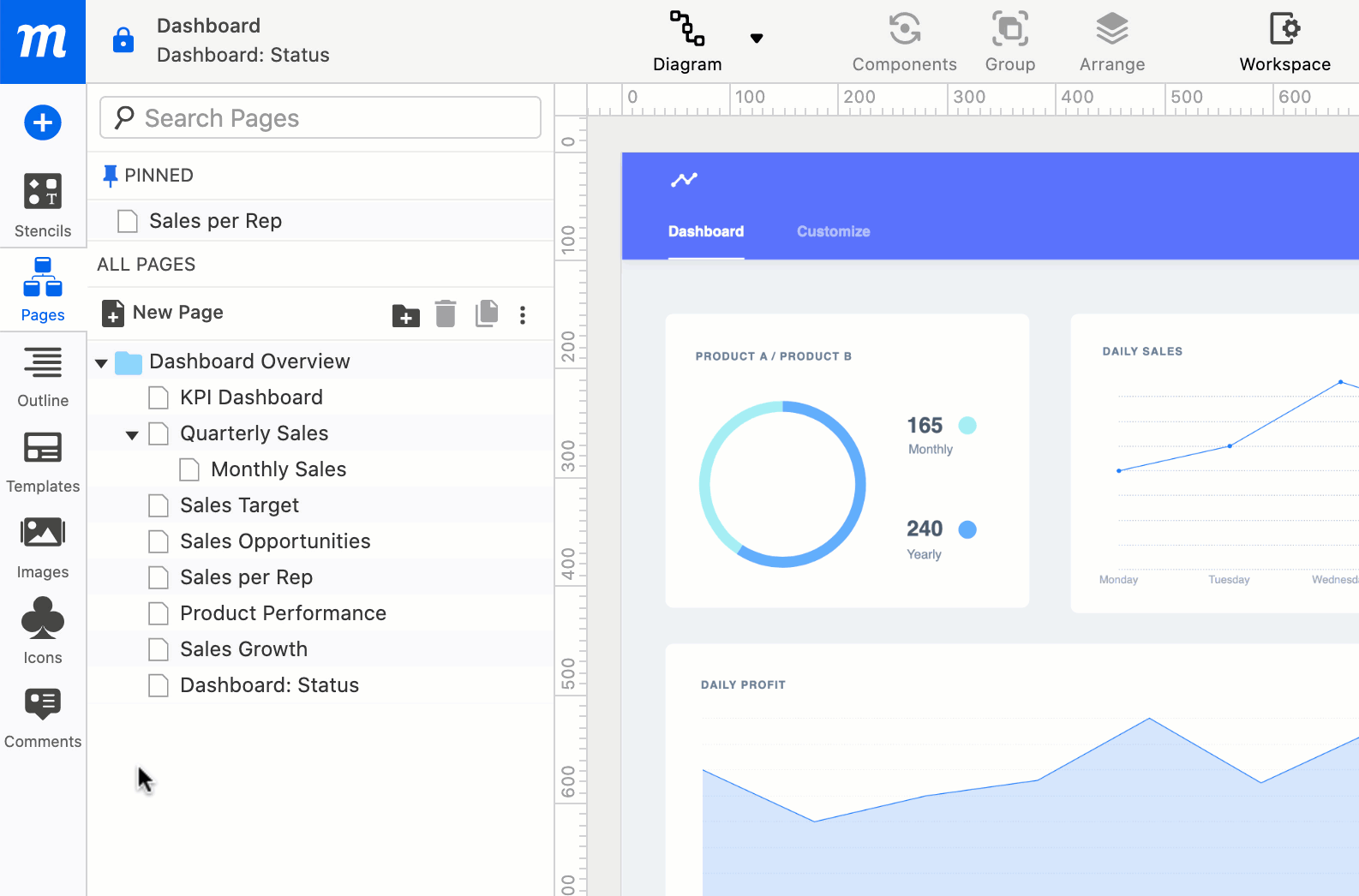The width and height of the screenshot is (1359, 896).
Task: Click the add folder icon
Action: click(405, 315)
